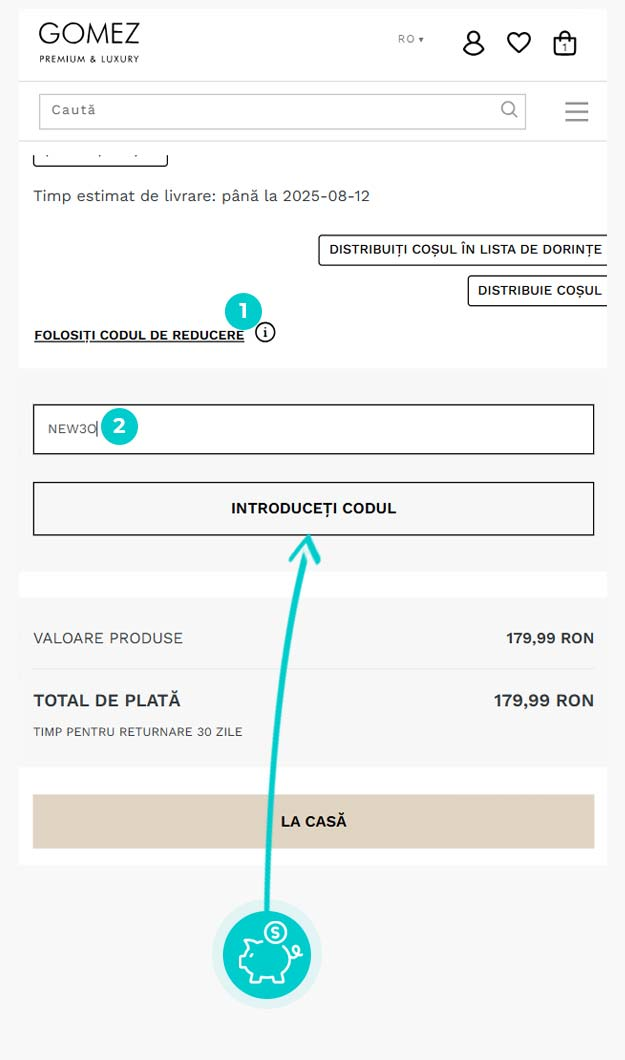Click the step 2 teal marker

(x=119, y=426)
